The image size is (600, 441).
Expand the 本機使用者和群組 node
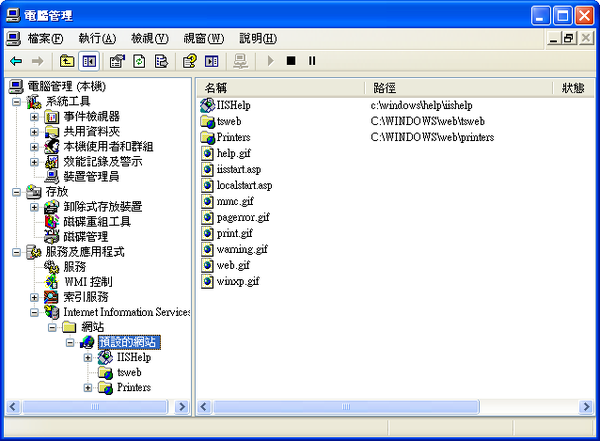(x=34, y=147)
